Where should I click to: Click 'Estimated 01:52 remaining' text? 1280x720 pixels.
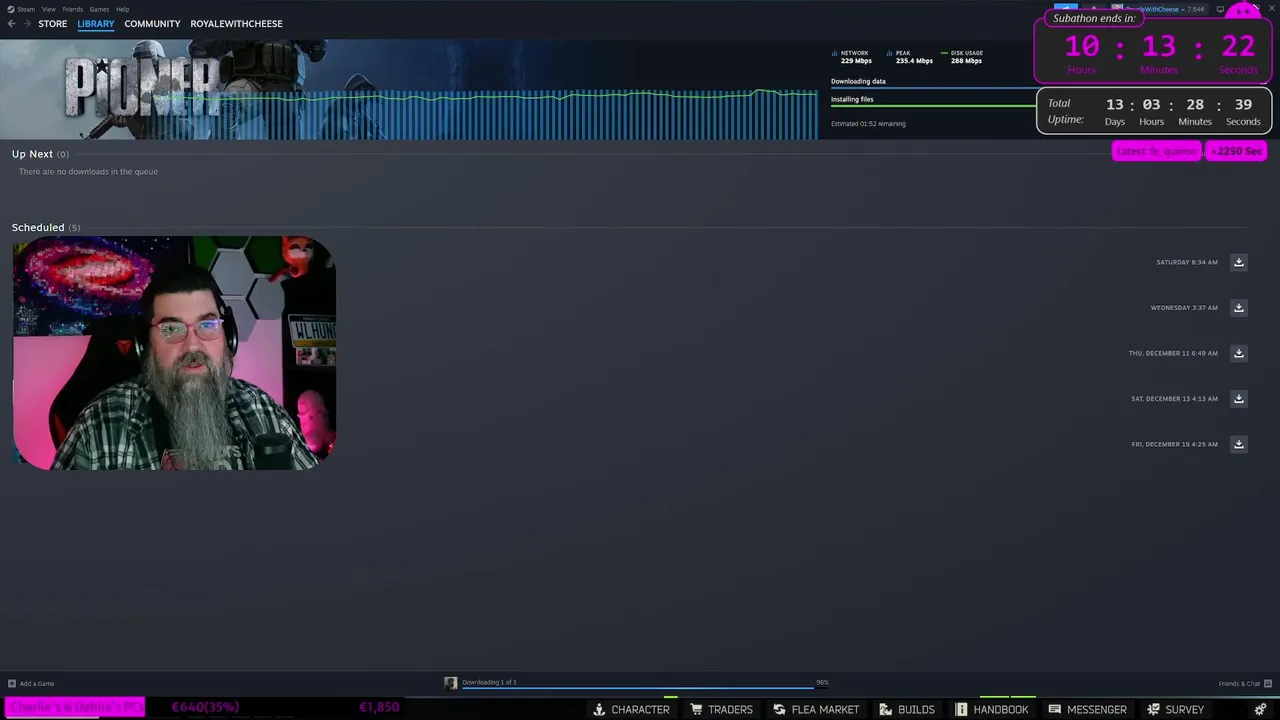click(x=868, y=124)
